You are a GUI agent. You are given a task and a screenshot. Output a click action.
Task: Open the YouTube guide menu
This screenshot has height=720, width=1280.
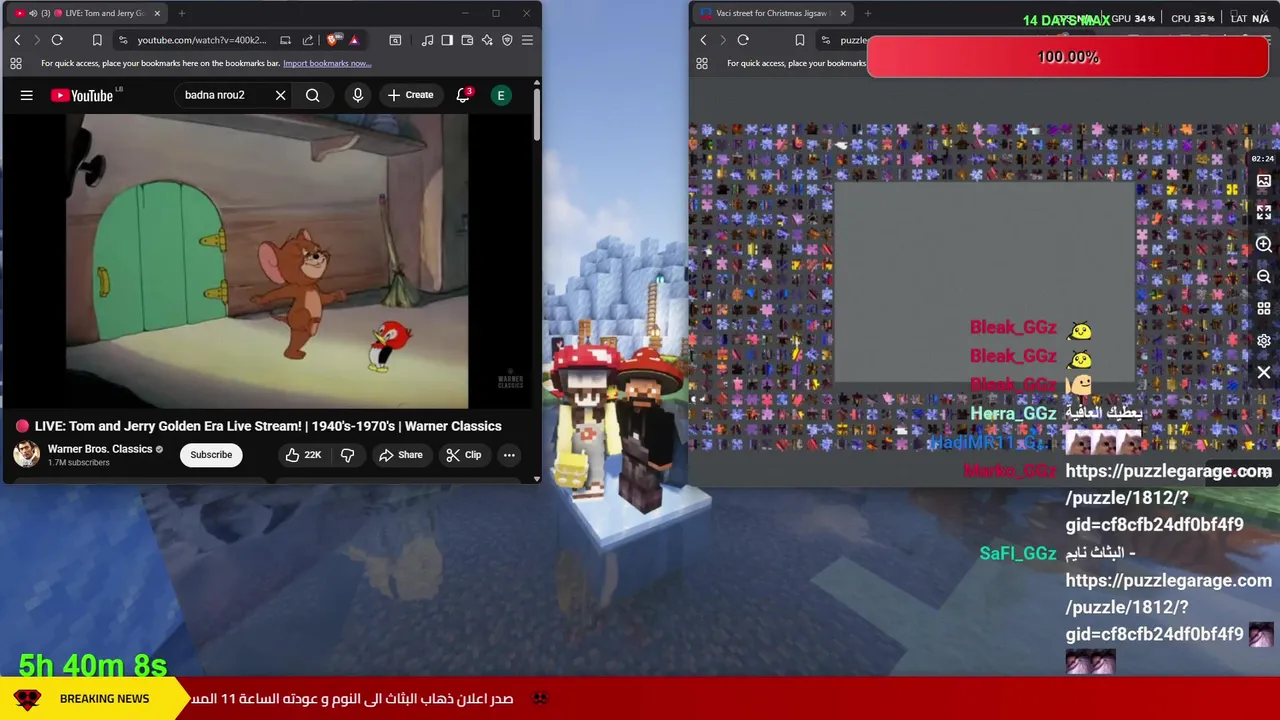(27, 95)
